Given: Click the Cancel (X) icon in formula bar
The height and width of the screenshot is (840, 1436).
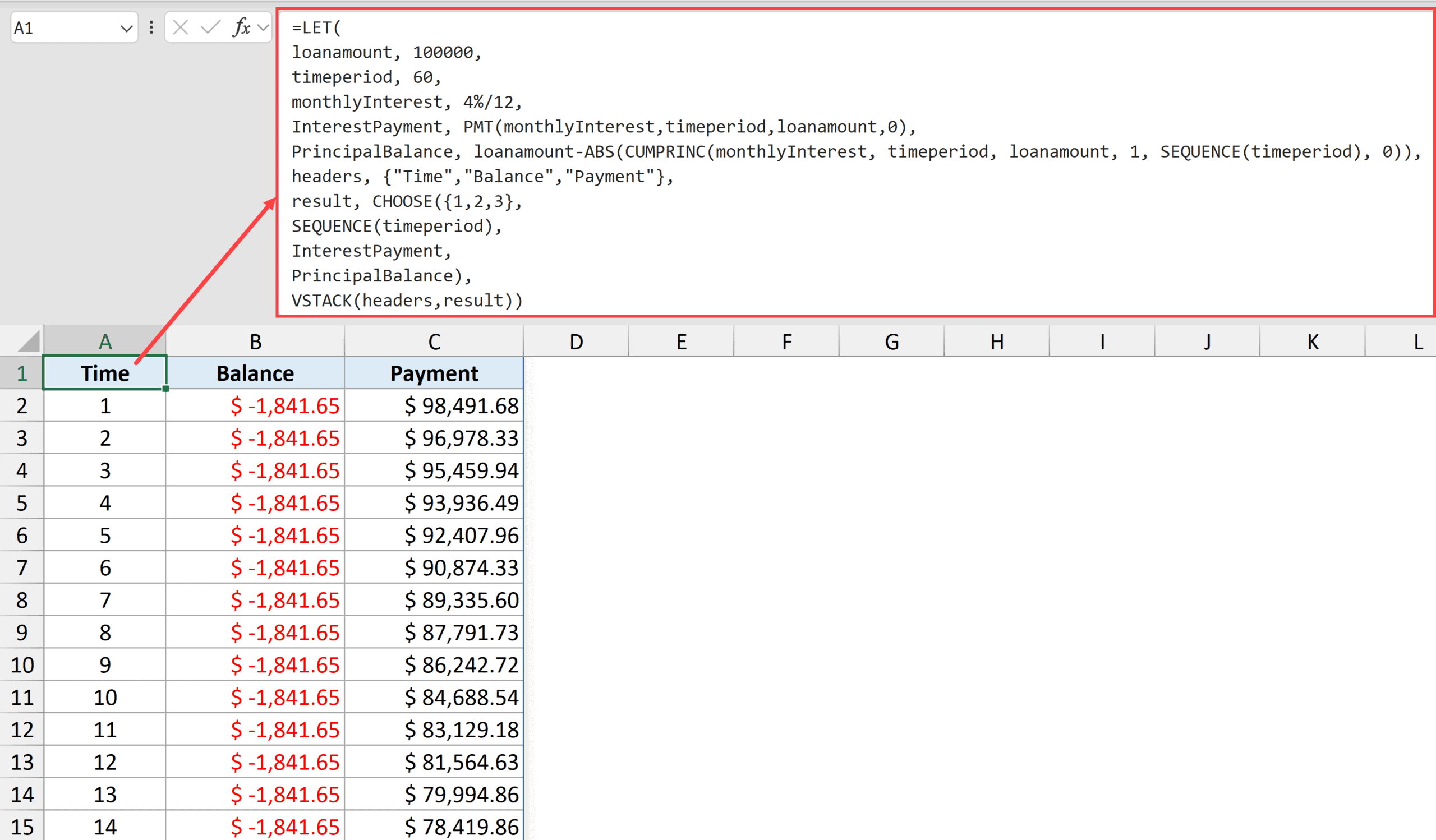Looking at the screenshot, I should 179,27.
